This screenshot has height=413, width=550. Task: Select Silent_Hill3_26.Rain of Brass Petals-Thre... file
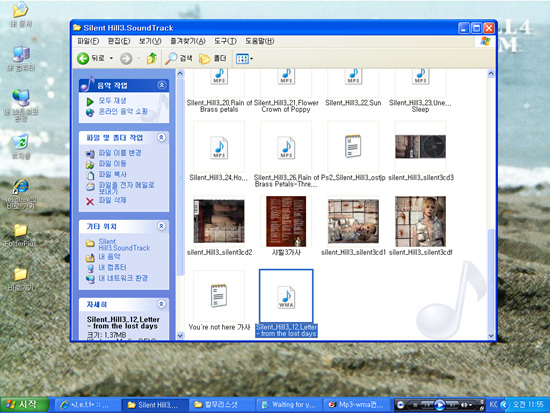[286, 154]
